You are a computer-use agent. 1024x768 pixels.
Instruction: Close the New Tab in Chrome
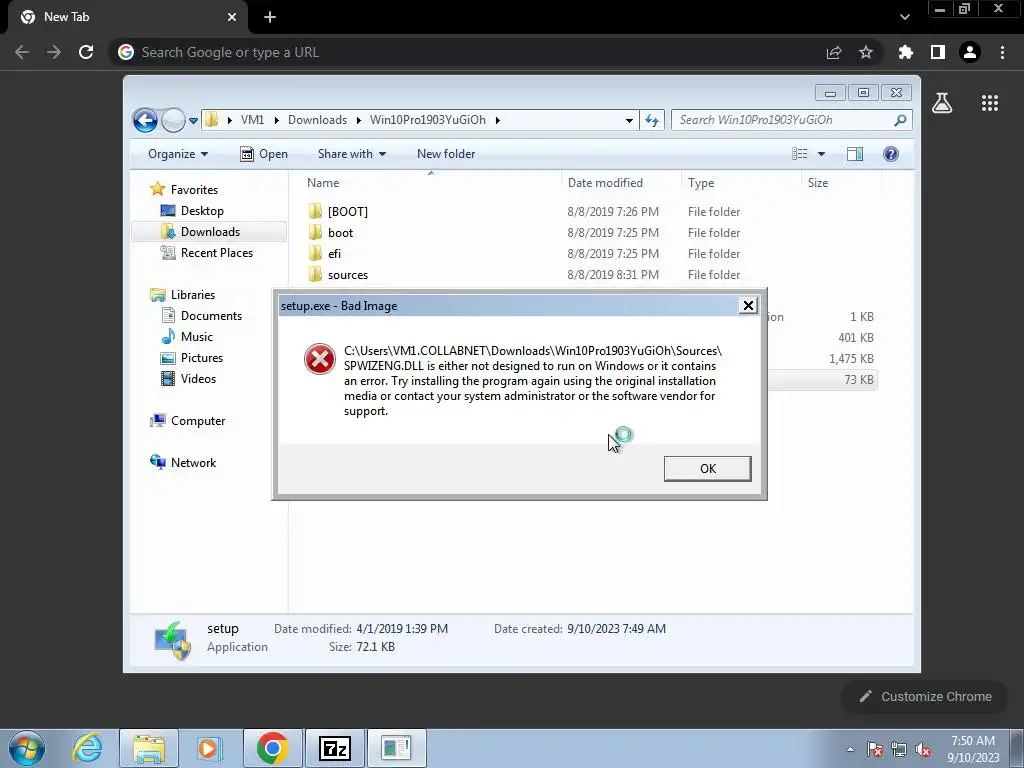232,17
